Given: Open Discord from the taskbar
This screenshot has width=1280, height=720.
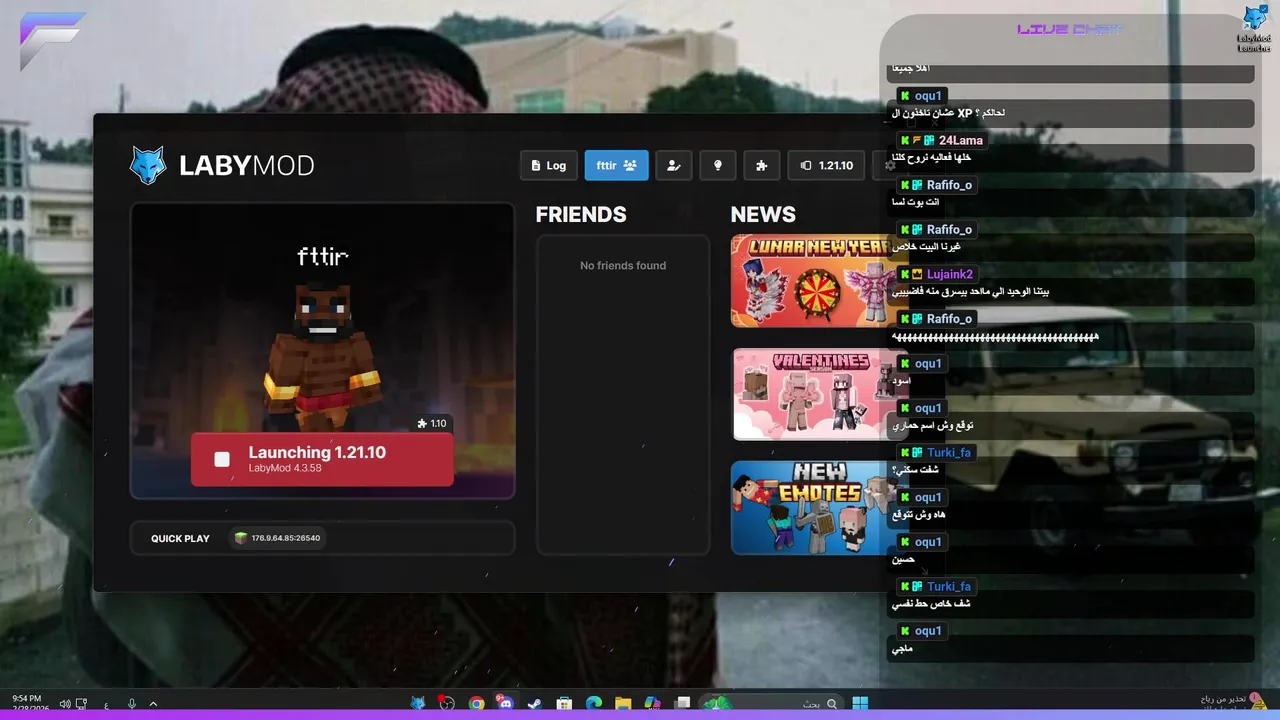Looking at the screenshot, I should (505, 703).
